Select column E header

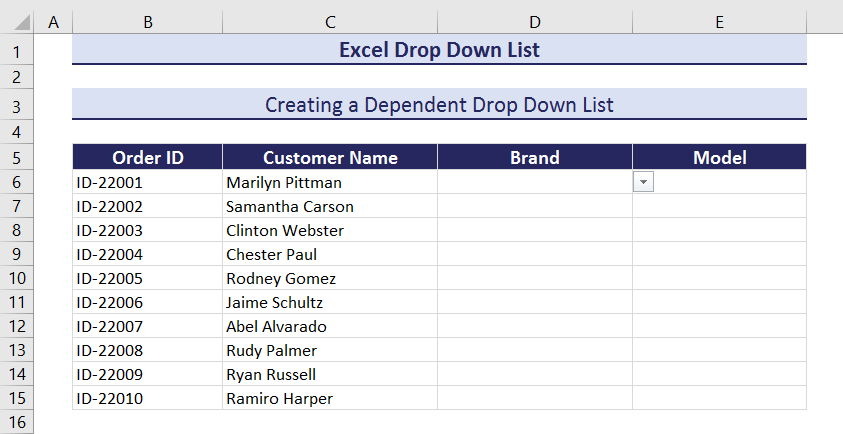pos(719,22)
